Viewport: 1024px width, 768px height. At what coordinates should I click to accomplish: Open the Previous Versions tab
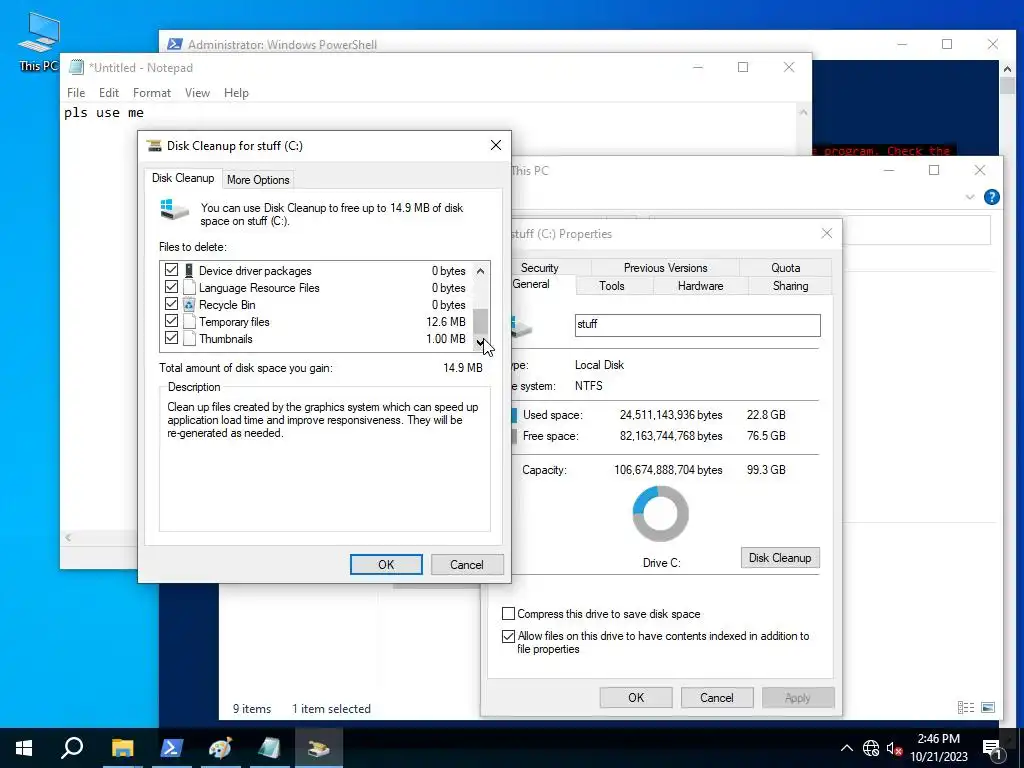(665, 268)
